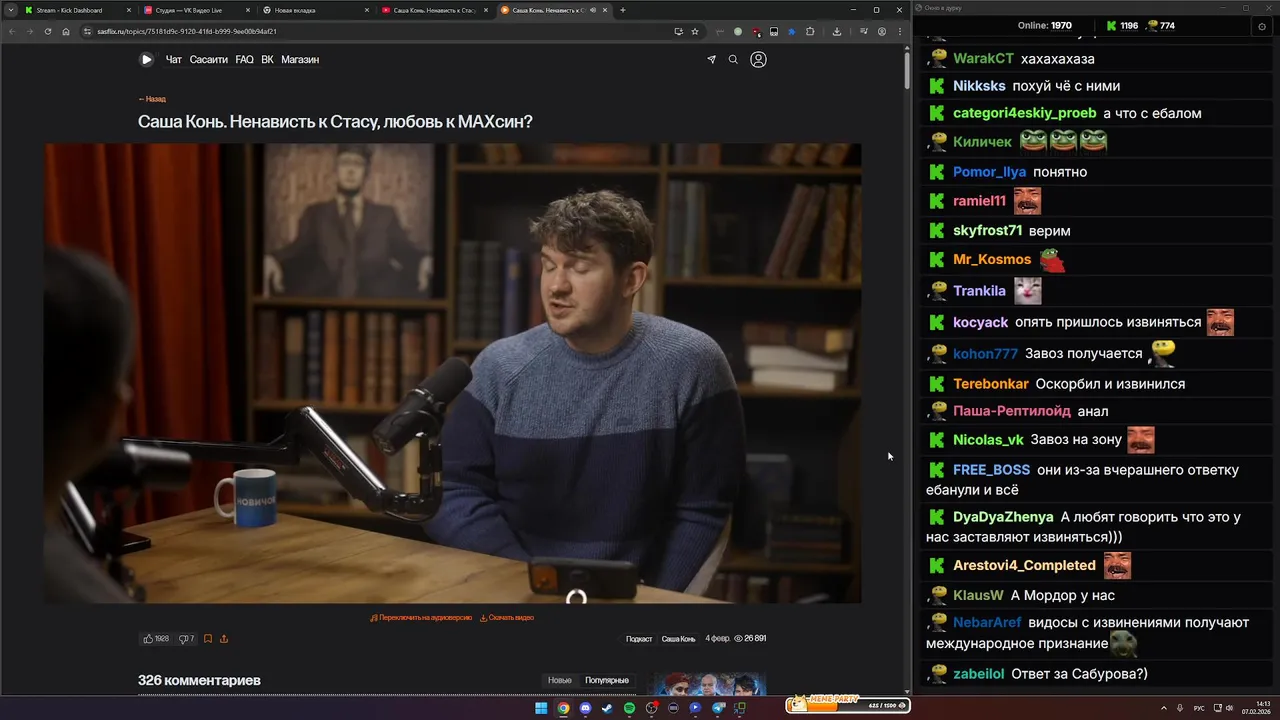This screenshot has height=720, width=1280.
Task: Open site search magnifier icon
Action: [x=733, y=59]
